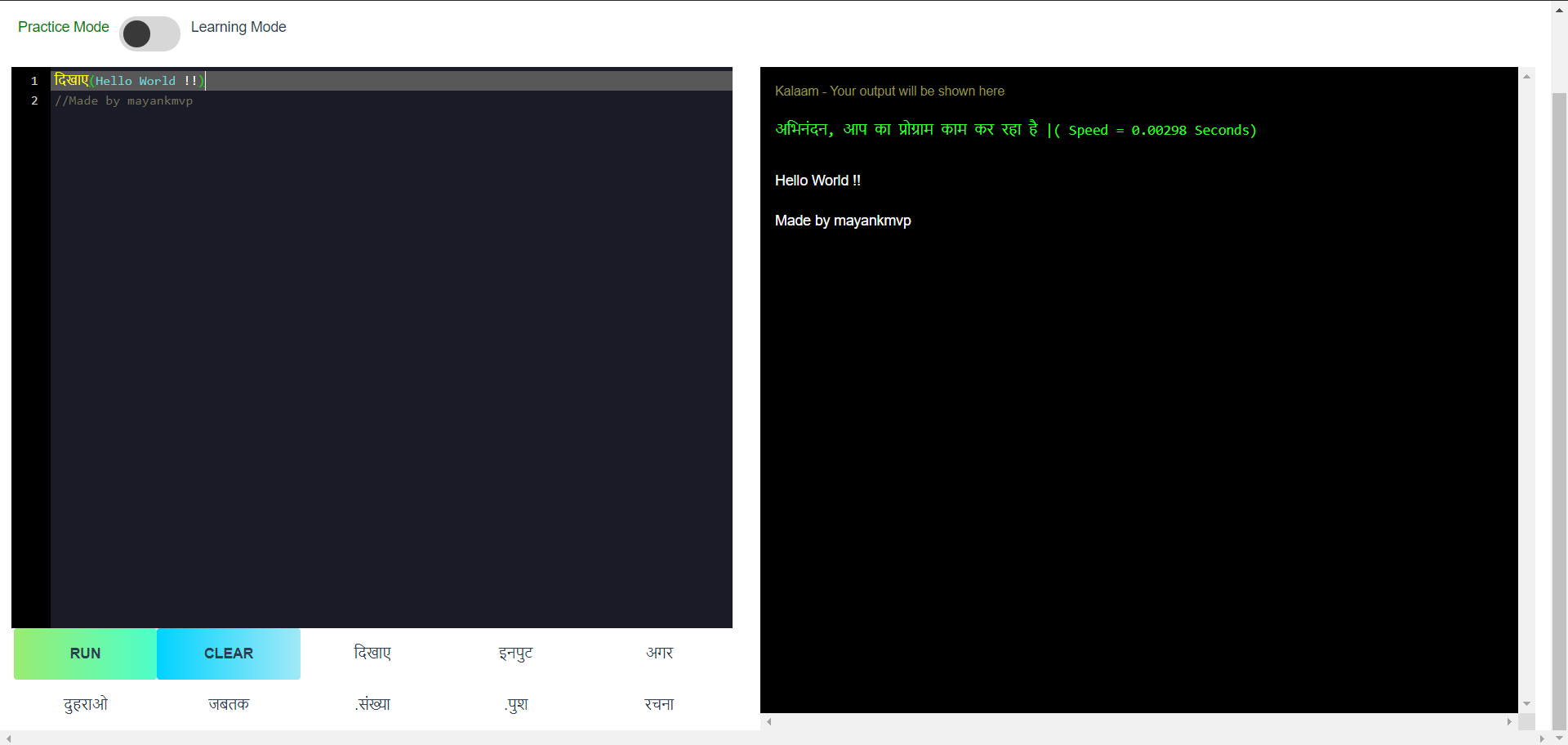Select line number 2 in editor gutter
The image size is (1568, 745).
pyautogui.click(x=34, y=100)
